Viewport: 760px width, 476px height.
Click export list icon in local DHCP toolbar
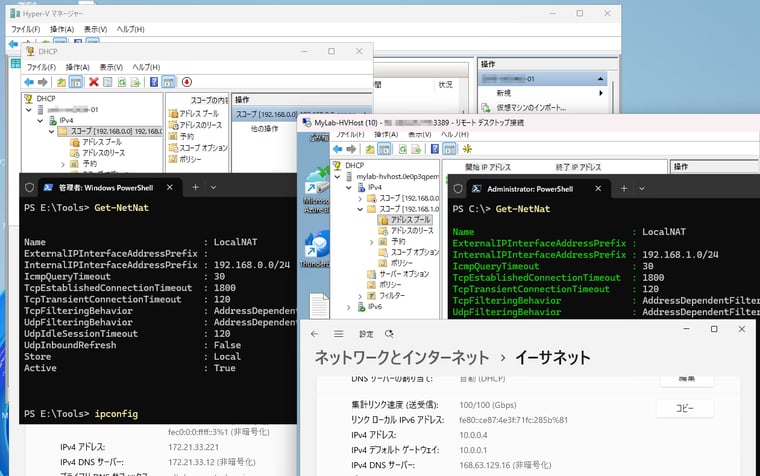coord(136,82)
